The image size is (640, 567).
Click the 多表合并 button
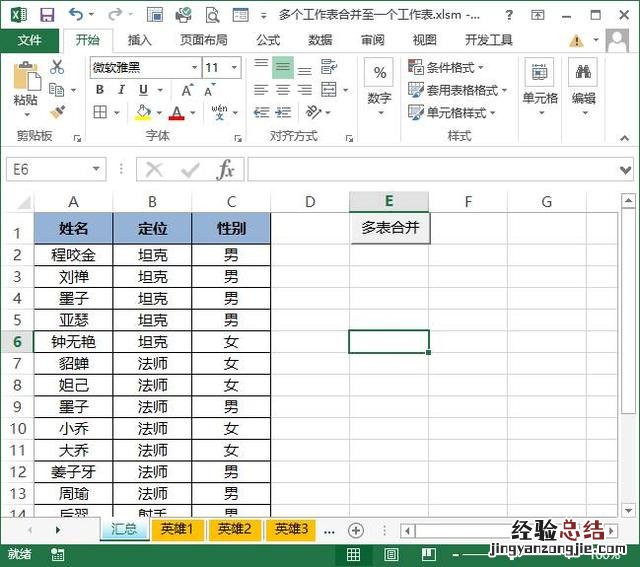pos(389,228)
